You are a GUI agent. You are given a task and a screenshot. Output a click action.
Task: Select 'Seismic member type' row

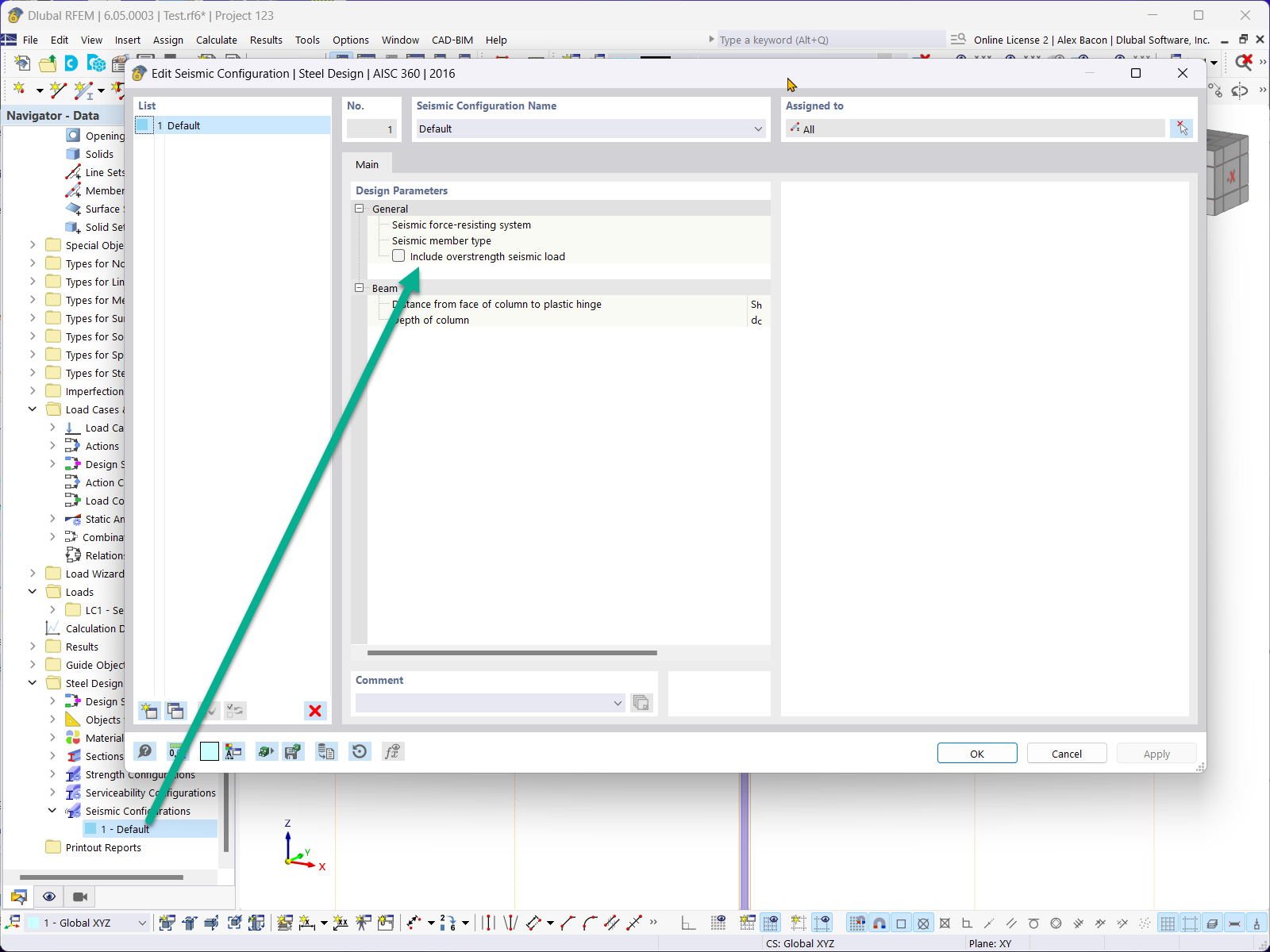click(441, 240)
